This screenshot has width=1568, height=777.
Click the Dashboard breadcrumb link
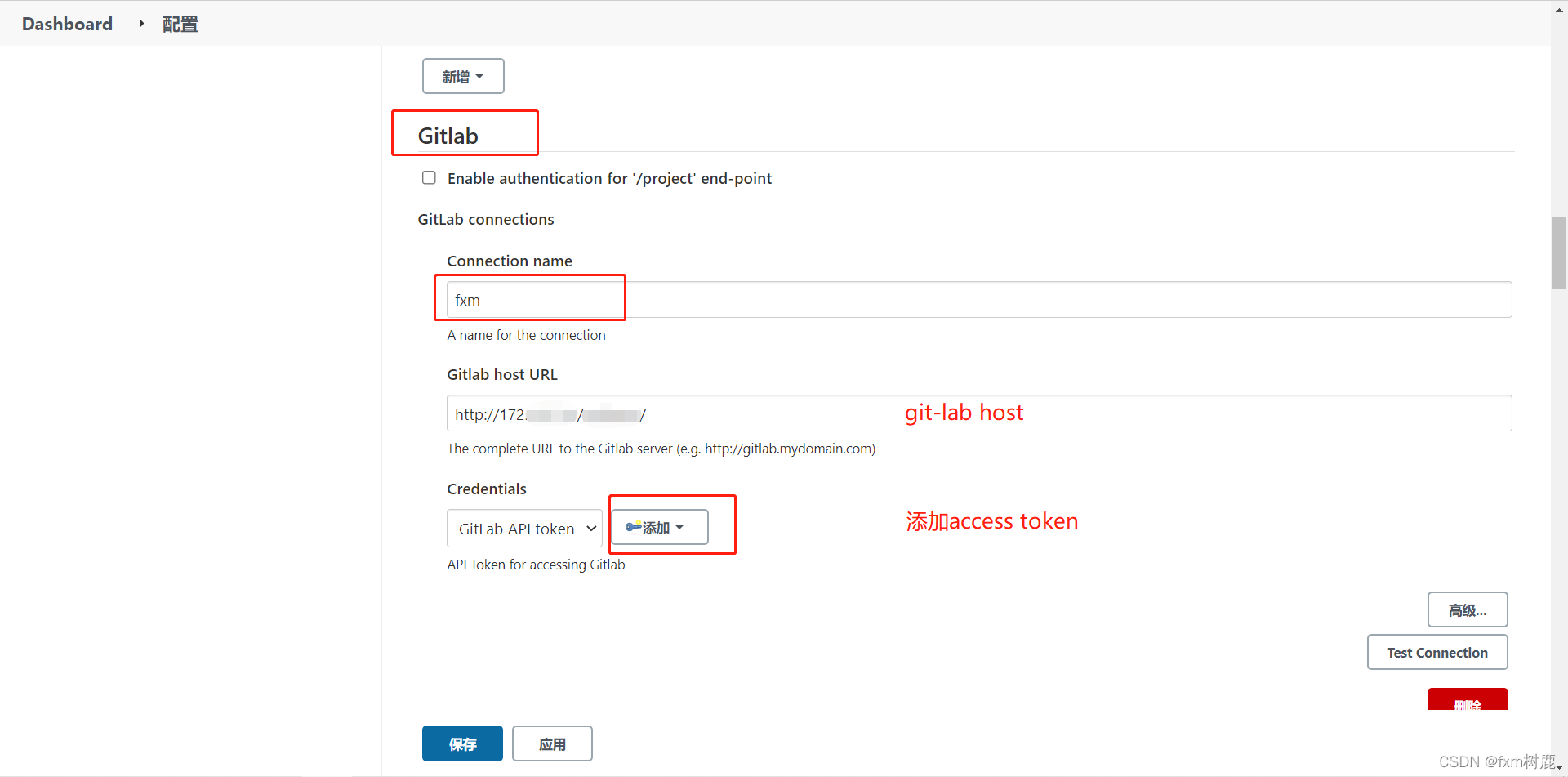(x=67, y=24)
